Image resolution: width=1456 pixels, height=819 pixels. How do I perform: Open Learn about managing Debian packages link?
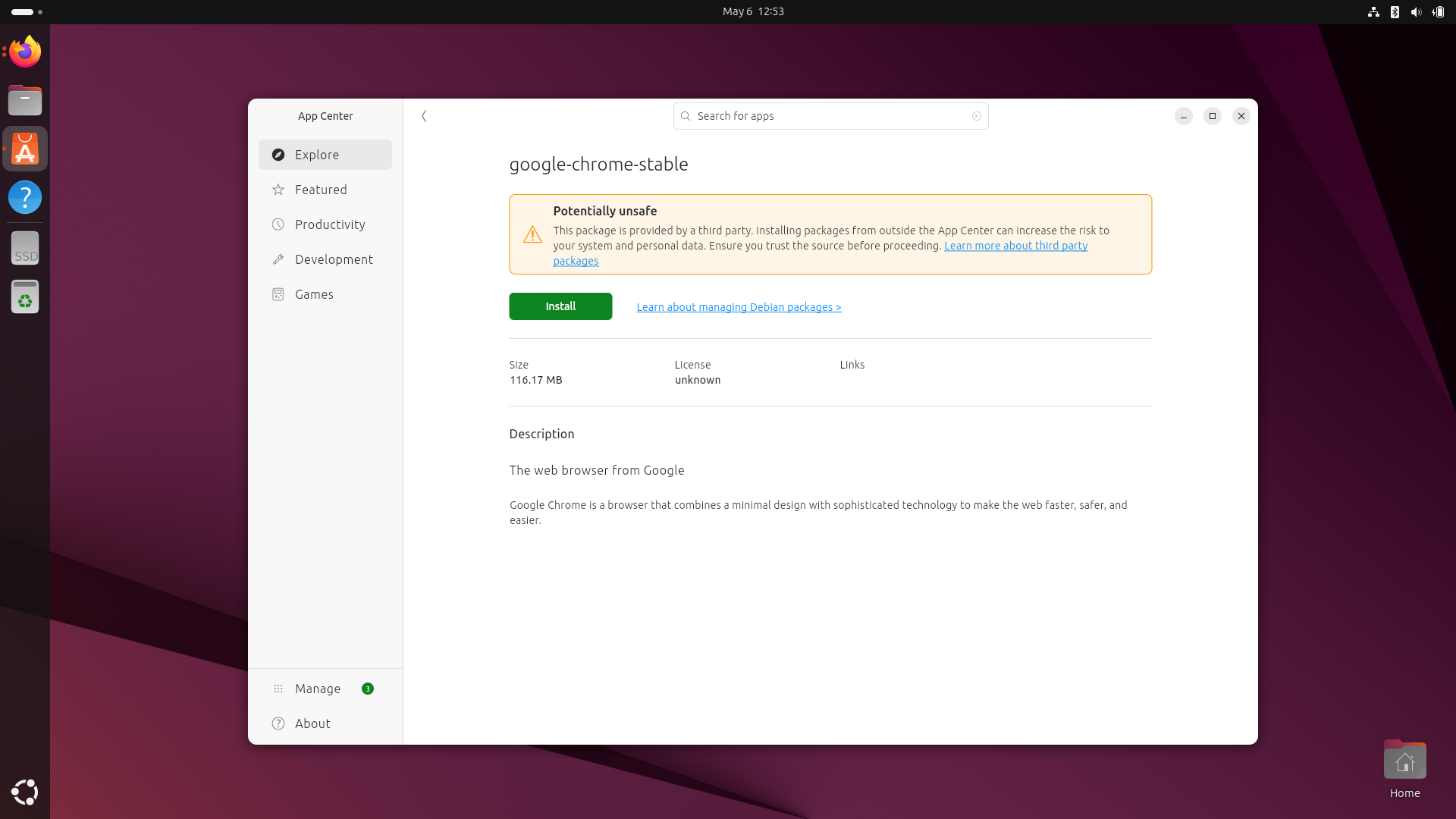coord(739,307)
